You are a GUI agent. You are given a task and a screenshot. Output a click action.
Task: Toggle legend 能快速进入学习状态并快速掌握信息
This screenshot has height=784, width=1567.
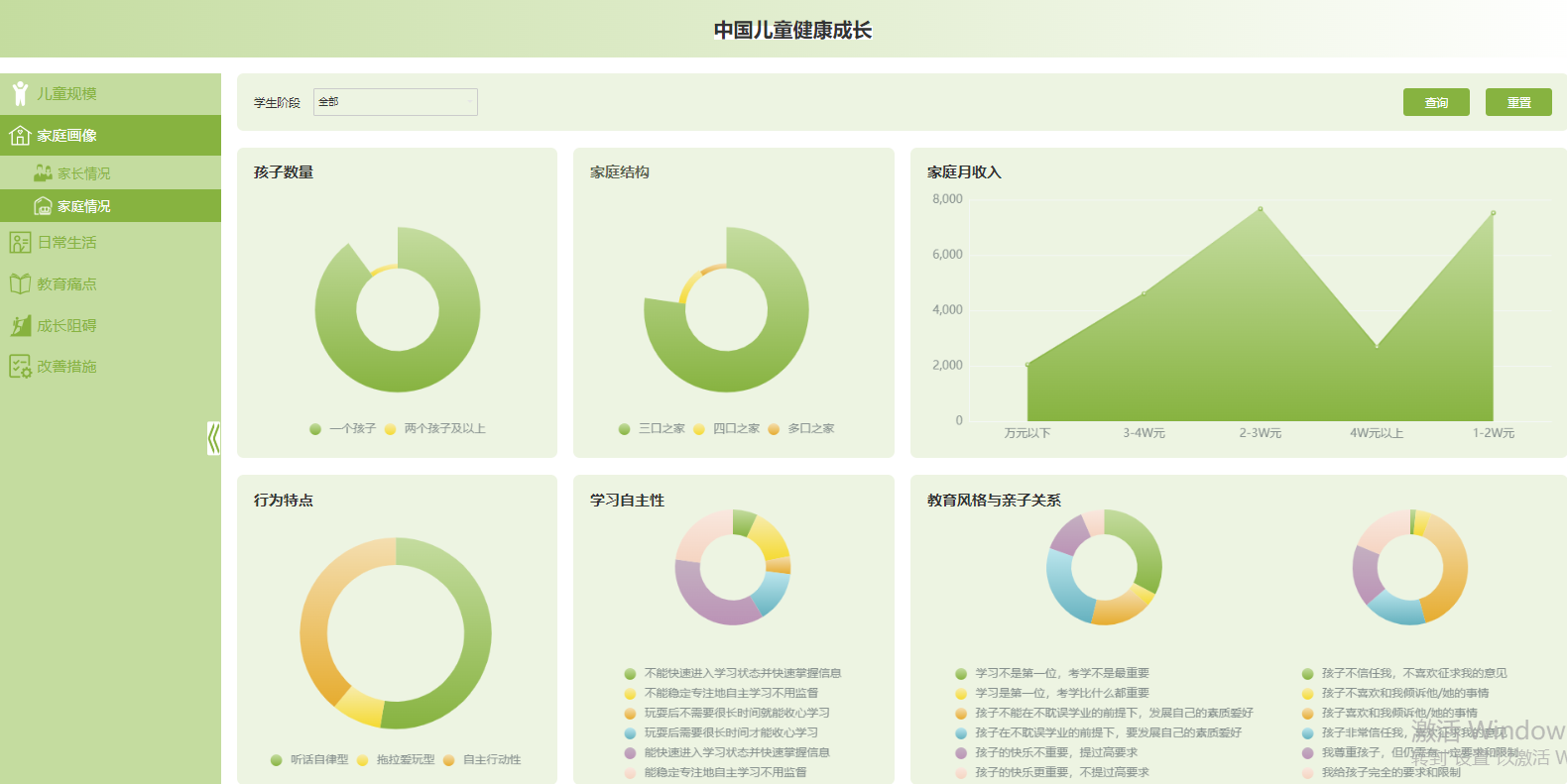point(727,752)
